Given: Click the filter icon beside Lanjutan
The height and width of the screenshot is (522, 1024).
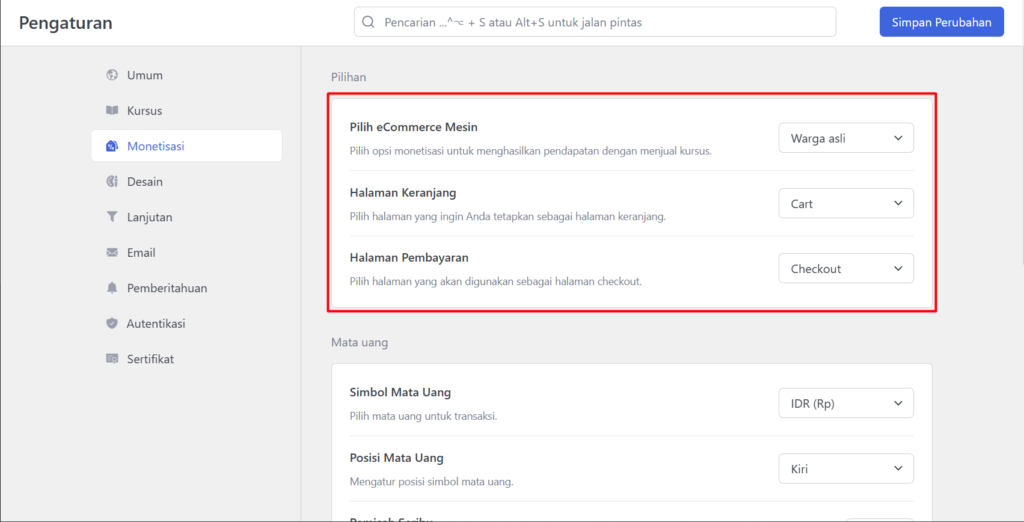Looking at the screenshot, I should 112,217.
